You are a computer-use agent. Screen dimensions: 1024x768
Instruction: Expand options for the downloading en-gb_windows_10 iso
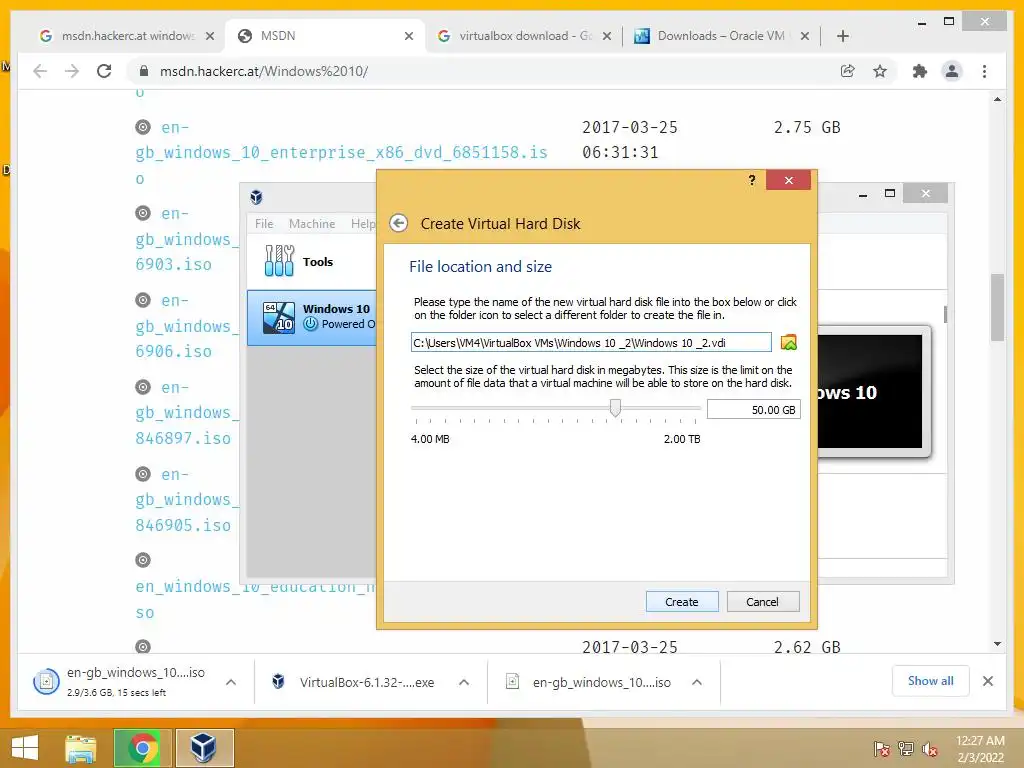point(231,682)
